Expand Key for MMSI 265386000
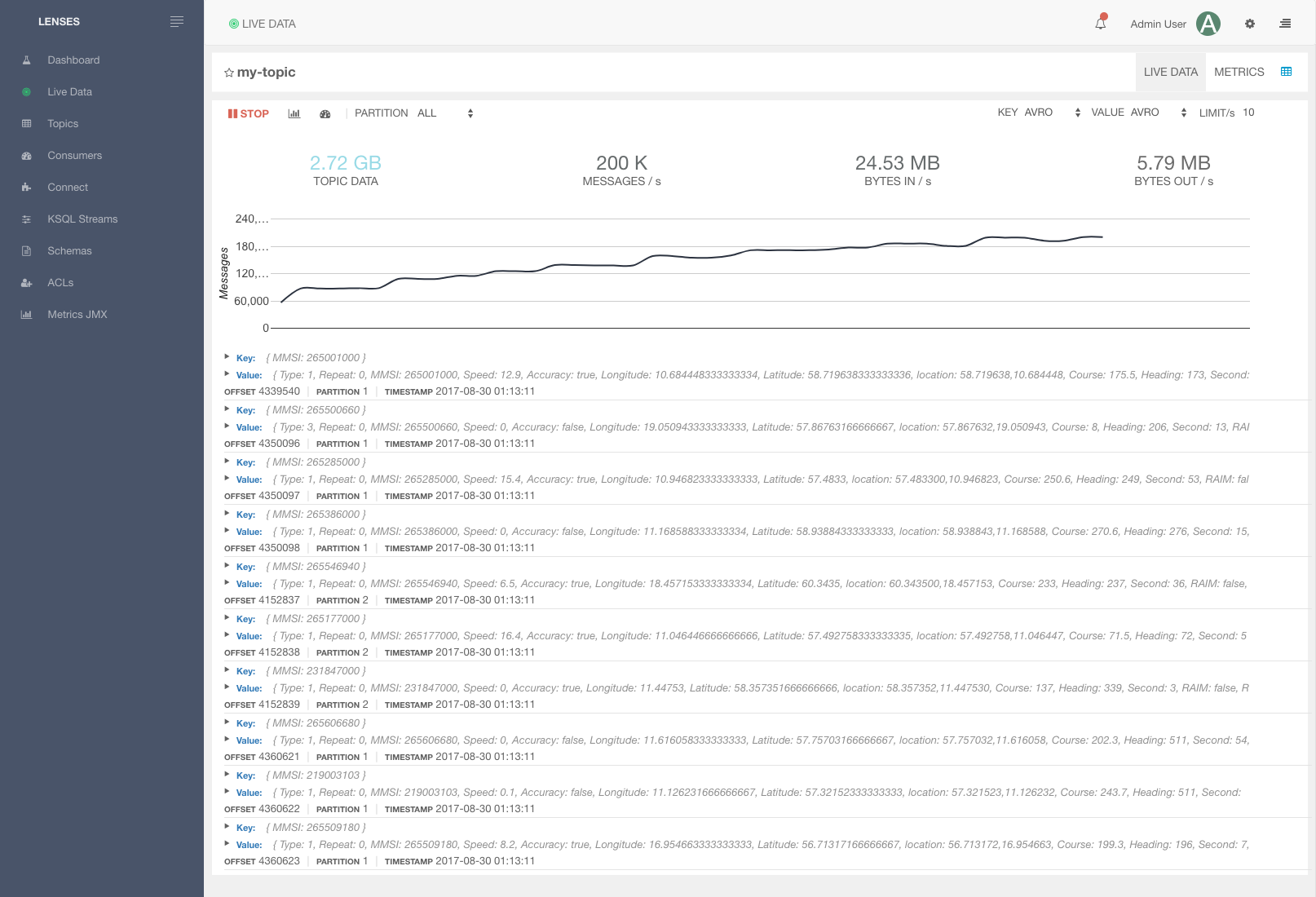The height and width of the screenshot is (897, 1316). pyautogui.click(x=227, y=514)
